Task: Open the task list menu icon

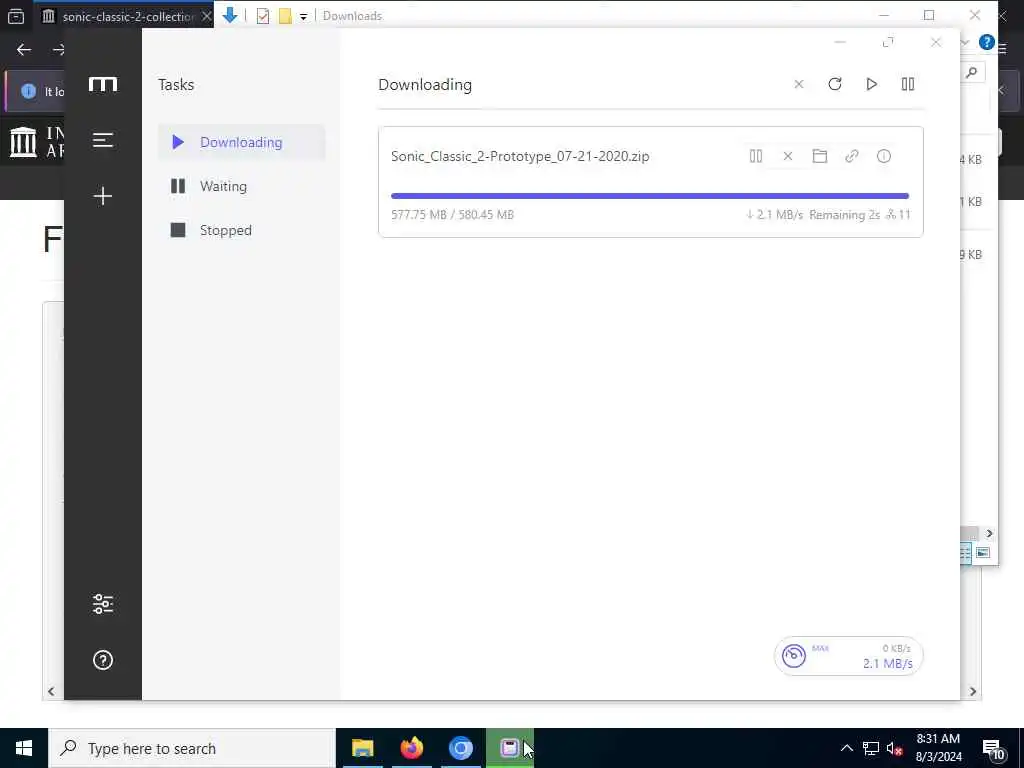Action: click(x=103, y=140)
